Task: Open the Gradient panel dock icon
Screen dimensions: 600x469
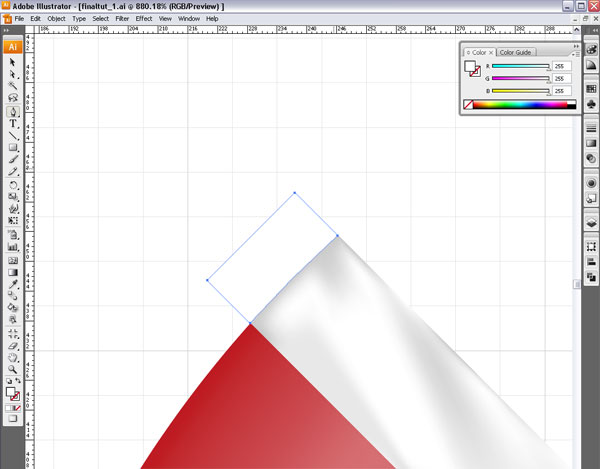Action: tap(591, 143)
